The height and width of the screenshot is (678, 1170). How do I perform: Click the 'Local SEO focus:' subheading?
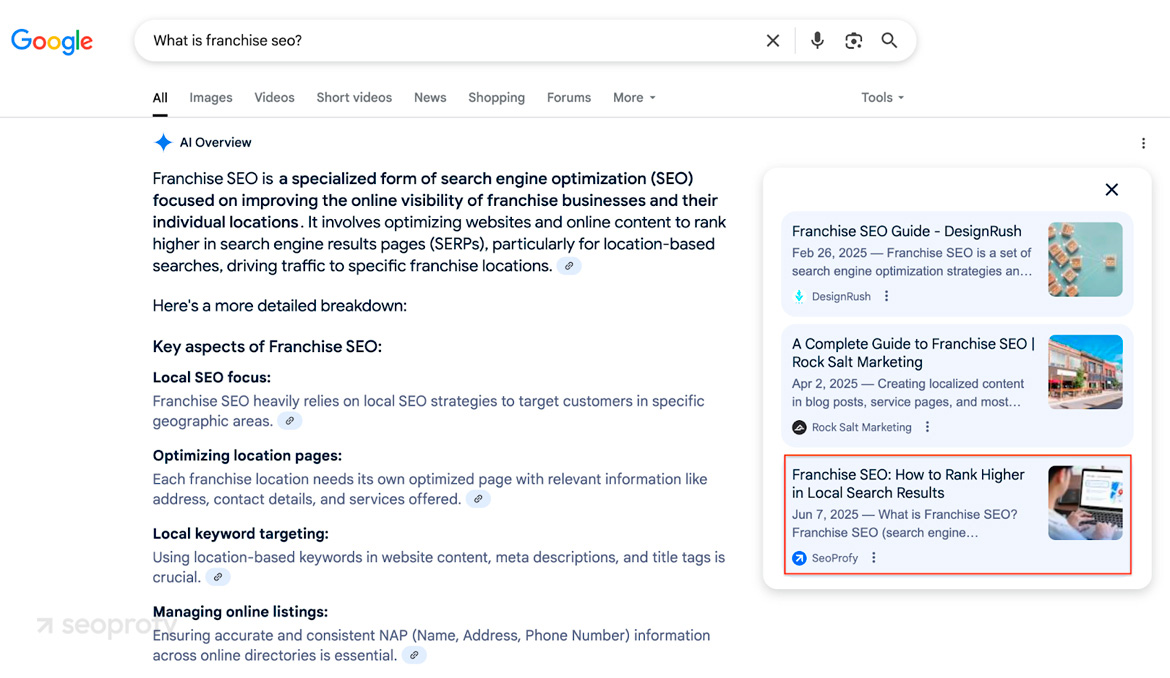[212, 377]
